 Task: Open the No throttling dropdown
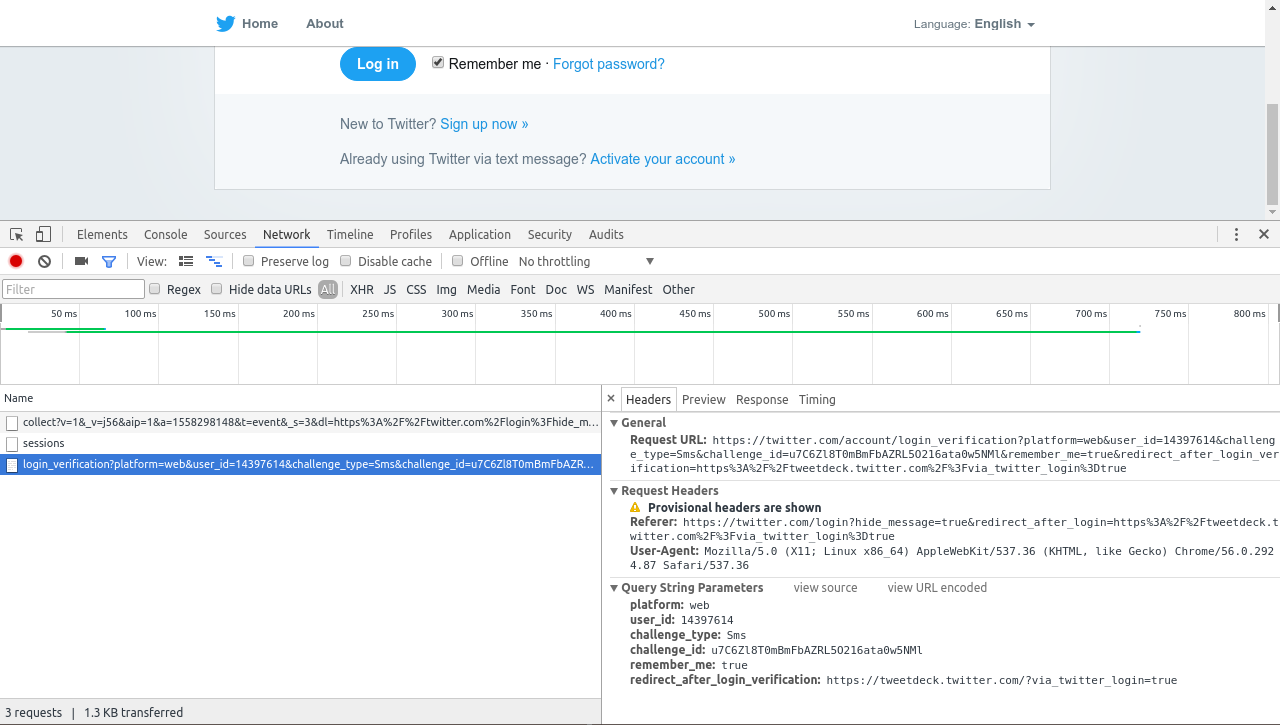[586, 261]
